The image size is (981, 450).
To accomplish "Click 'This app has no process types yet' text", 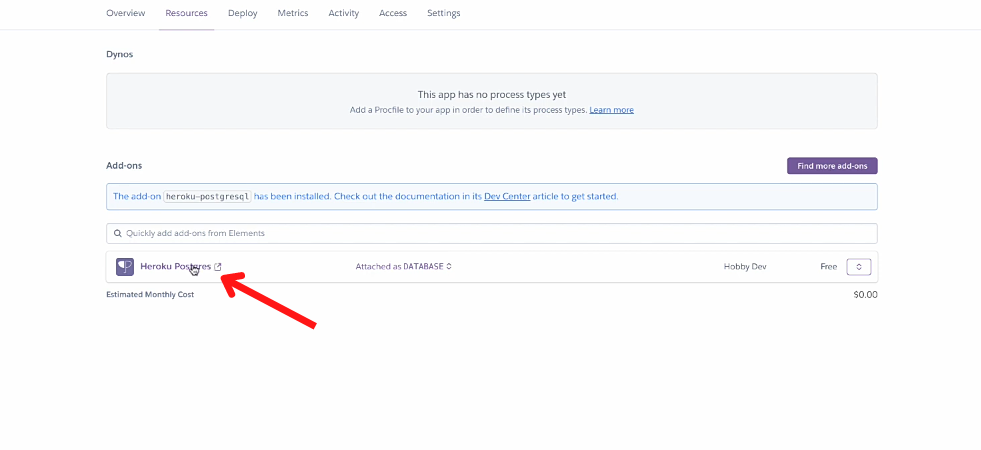I will [492, 95].
